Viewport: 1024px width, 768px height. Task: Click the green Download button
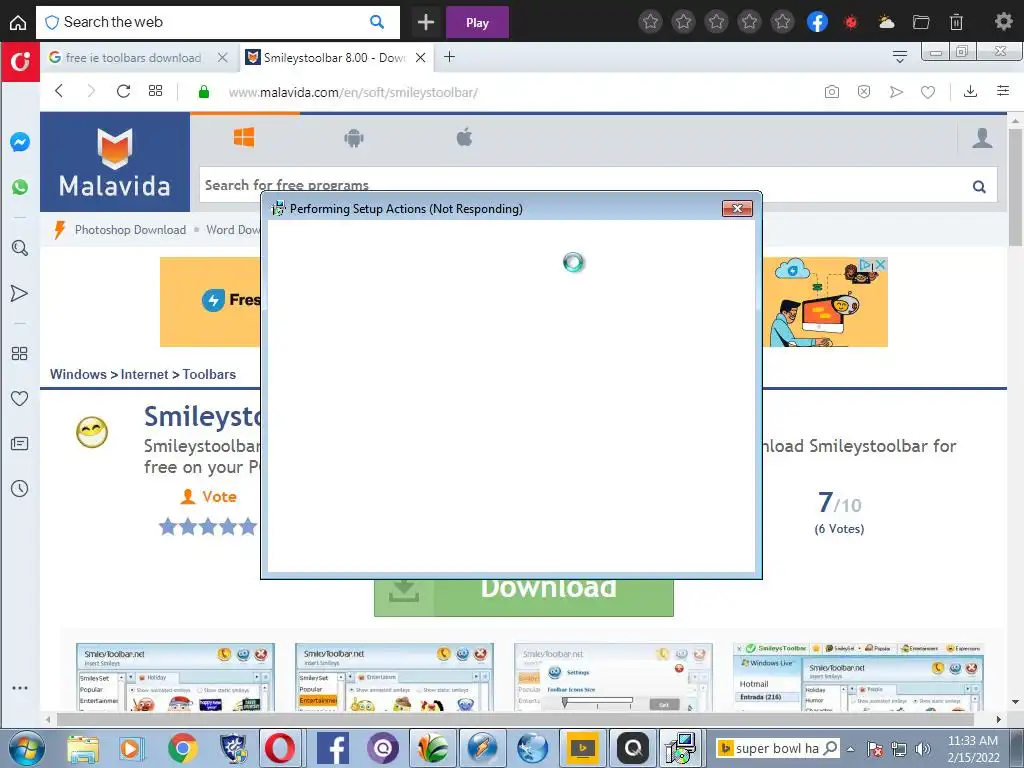tap(523, 596)
